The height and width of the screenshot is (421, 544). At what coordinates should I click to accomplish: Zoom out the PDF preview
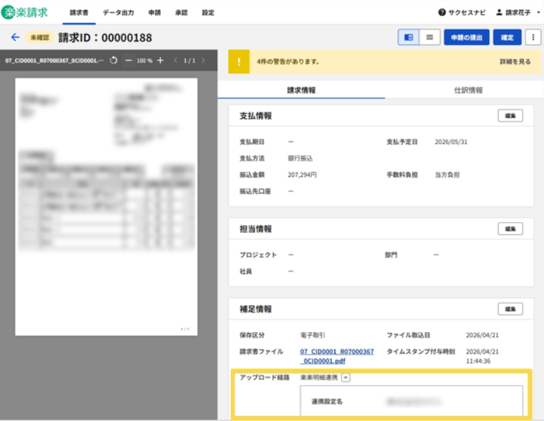tap(128, 60)
